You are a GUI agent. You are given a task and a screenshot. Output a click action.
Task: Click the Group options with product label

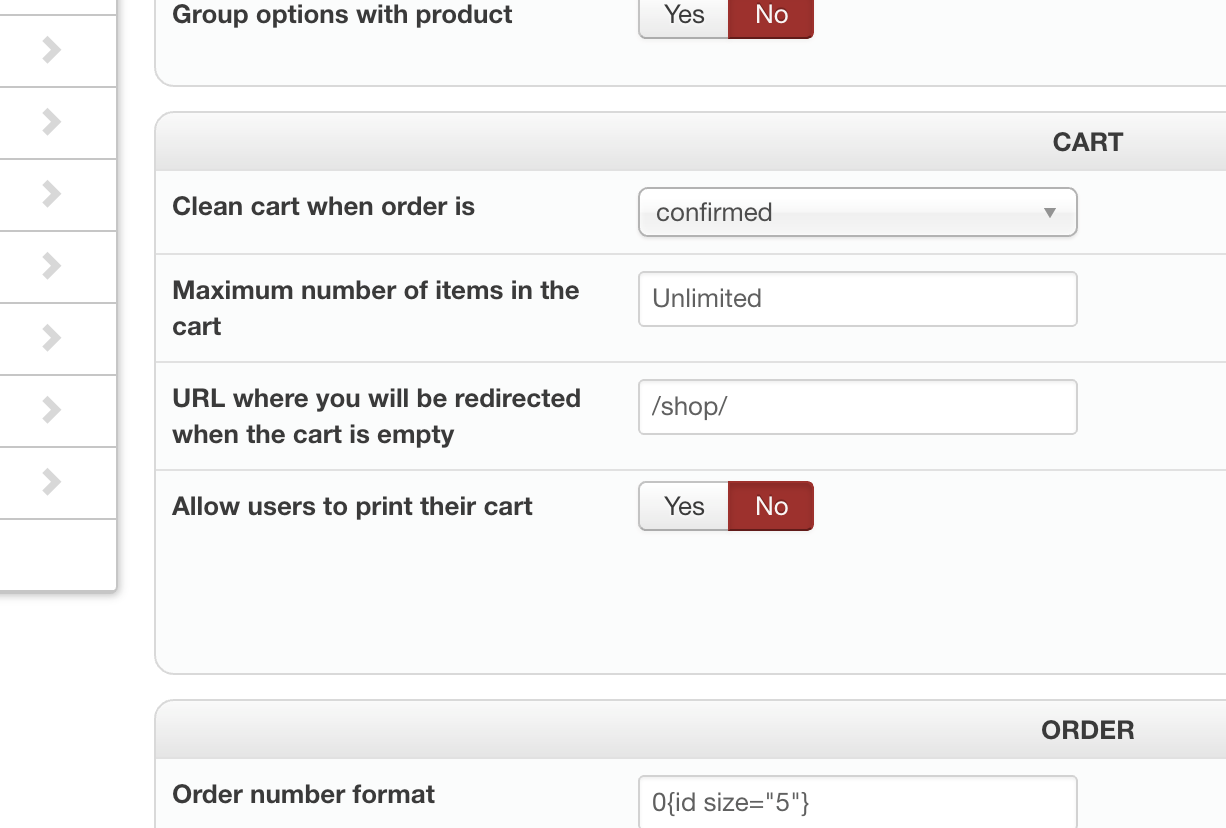[342, 15]
